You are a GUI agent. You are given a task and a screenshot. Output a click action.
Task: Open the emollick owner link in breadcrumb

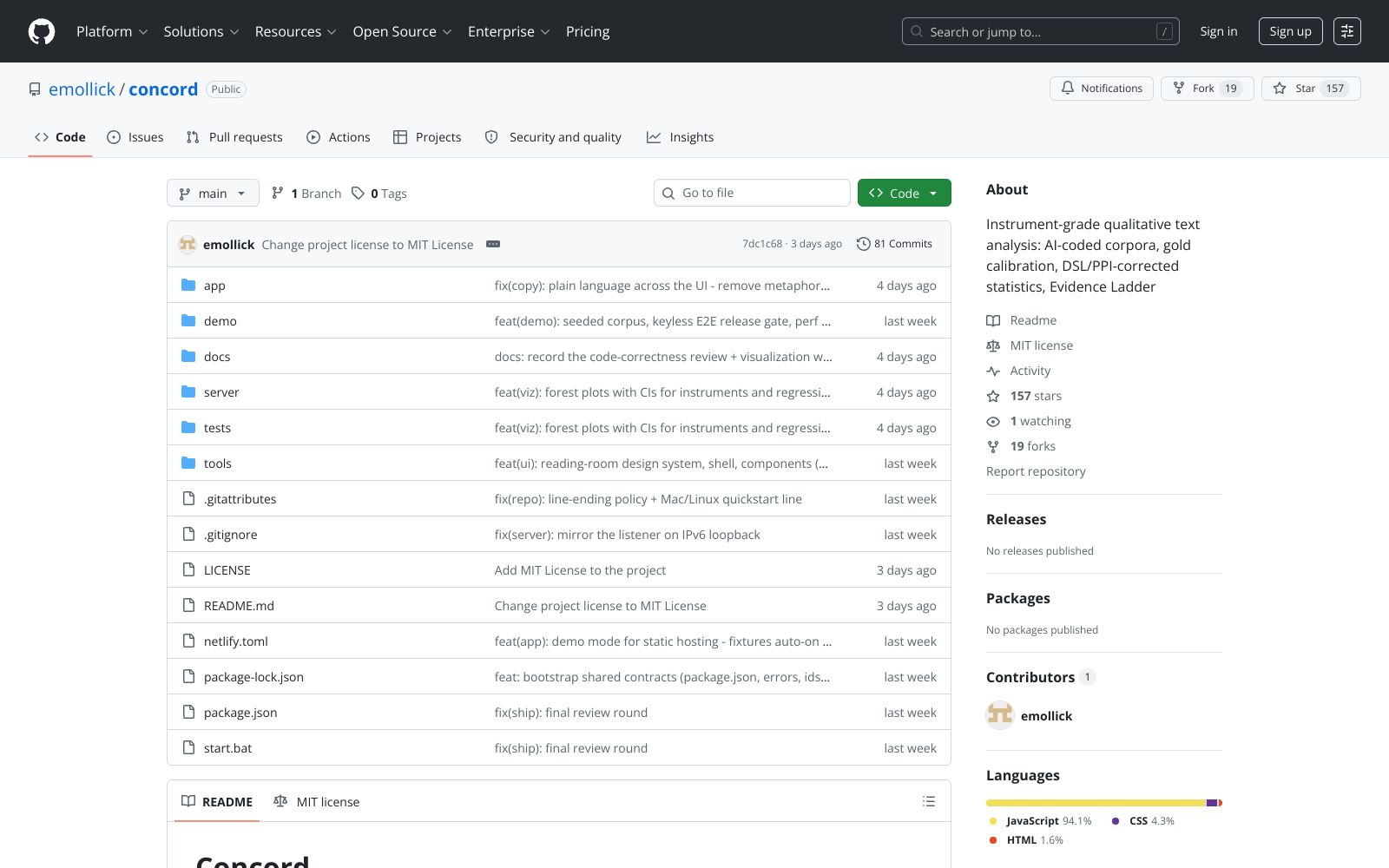tap(82, 89)
